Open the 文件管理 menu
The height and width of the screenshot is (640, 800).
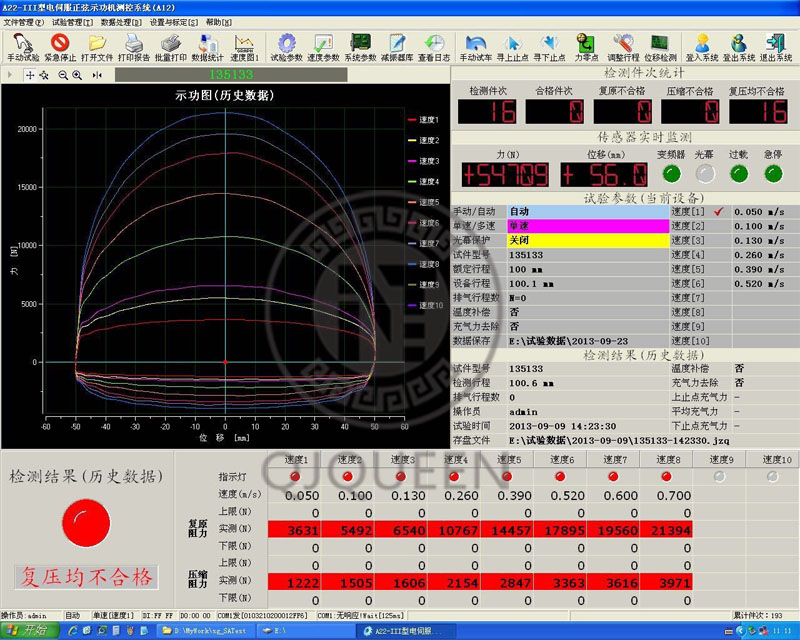click(23, 21)
